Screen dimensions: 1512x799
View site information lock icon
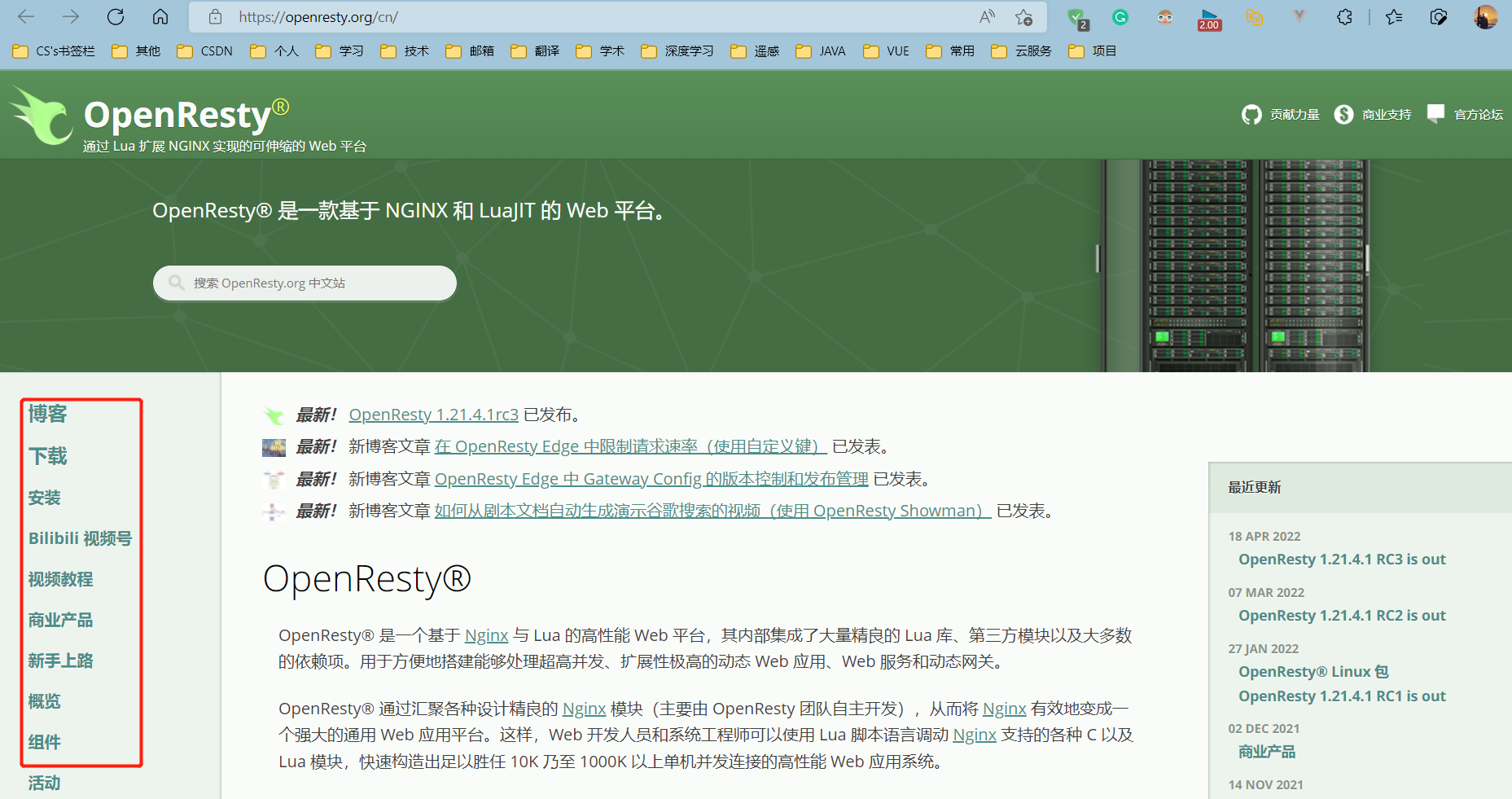(x=215, y=17)
